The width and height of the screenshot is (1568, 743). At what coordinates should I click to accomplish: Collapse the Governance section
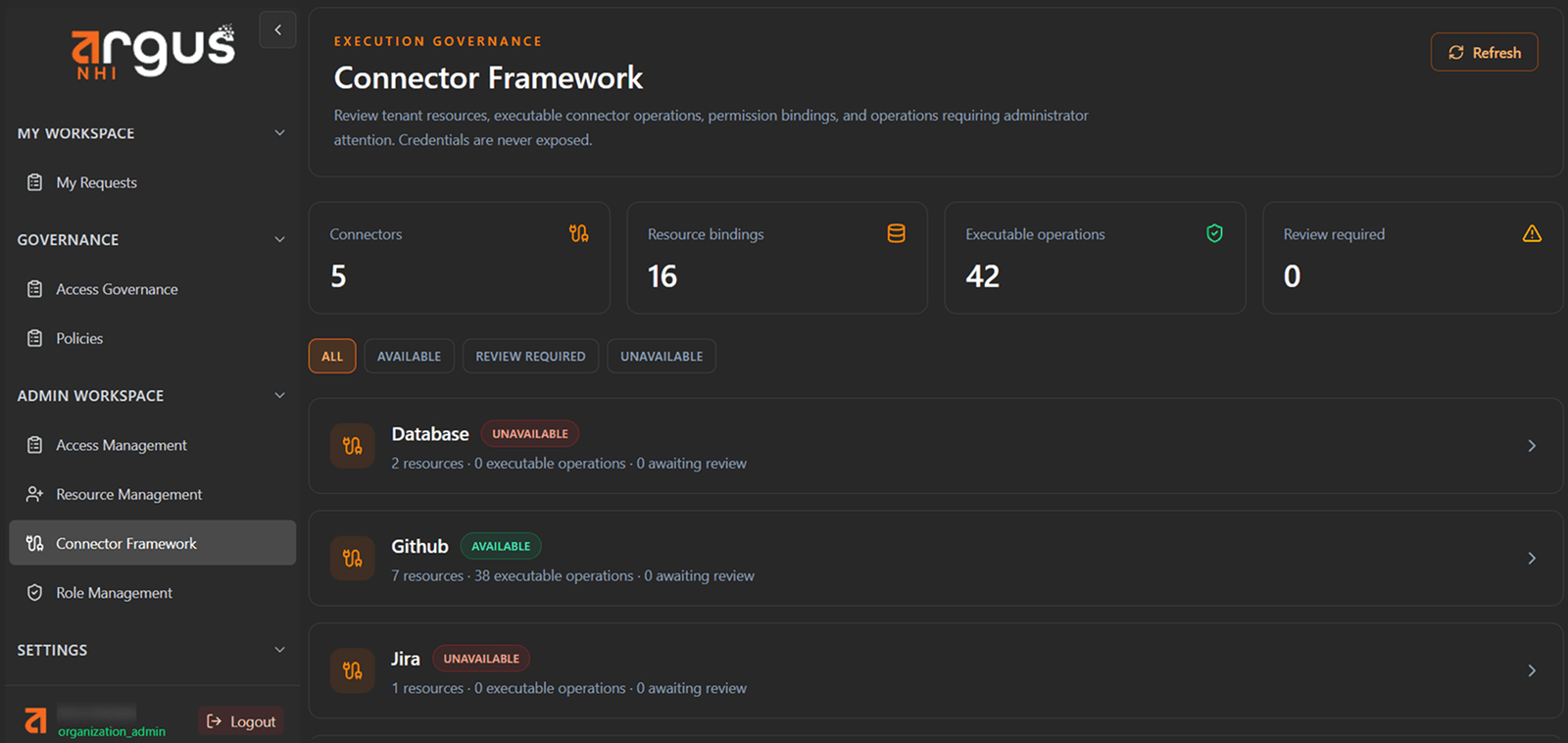coord(279,239)
